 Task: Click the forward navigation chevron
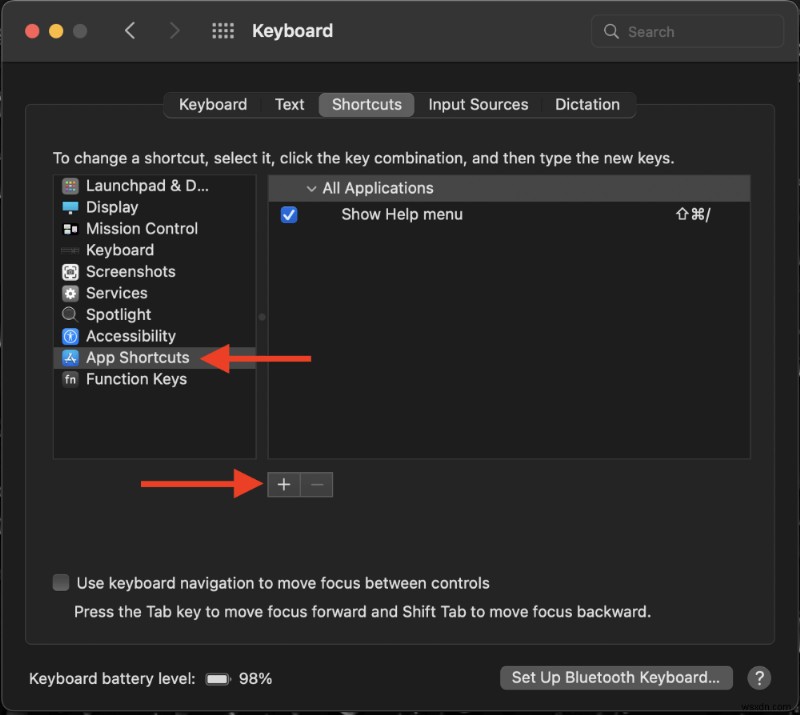[x=174, y=30]
